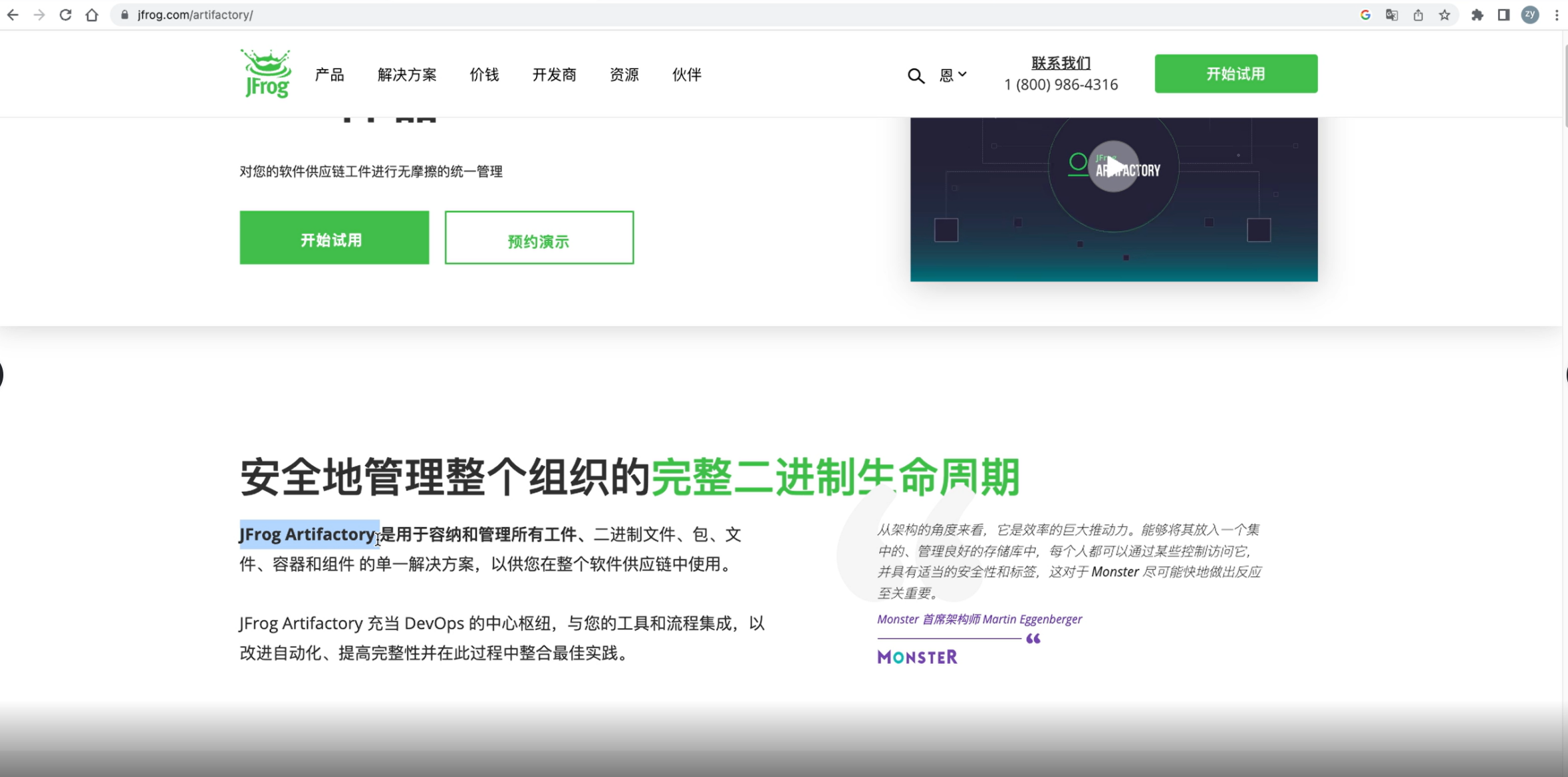
Task: Open the 产品 menu
Action: tap(330, 75)
